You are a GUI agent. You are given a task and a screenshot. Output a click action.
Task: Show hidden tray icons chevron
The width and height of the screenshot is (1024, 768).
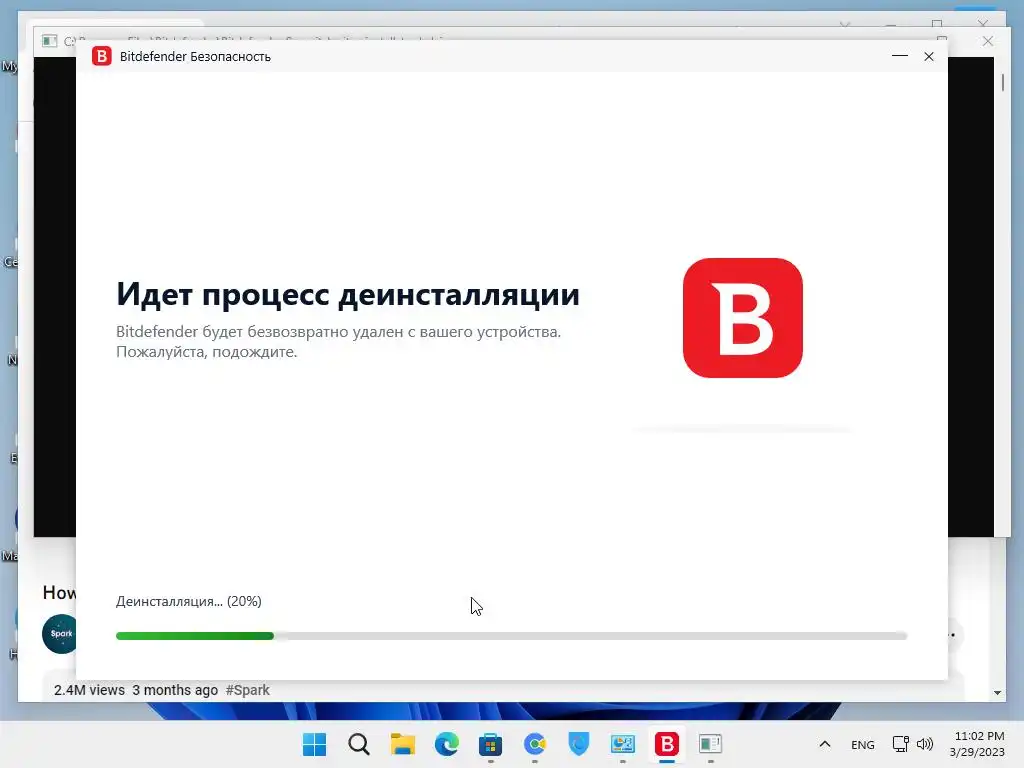(x=825, y=744)
